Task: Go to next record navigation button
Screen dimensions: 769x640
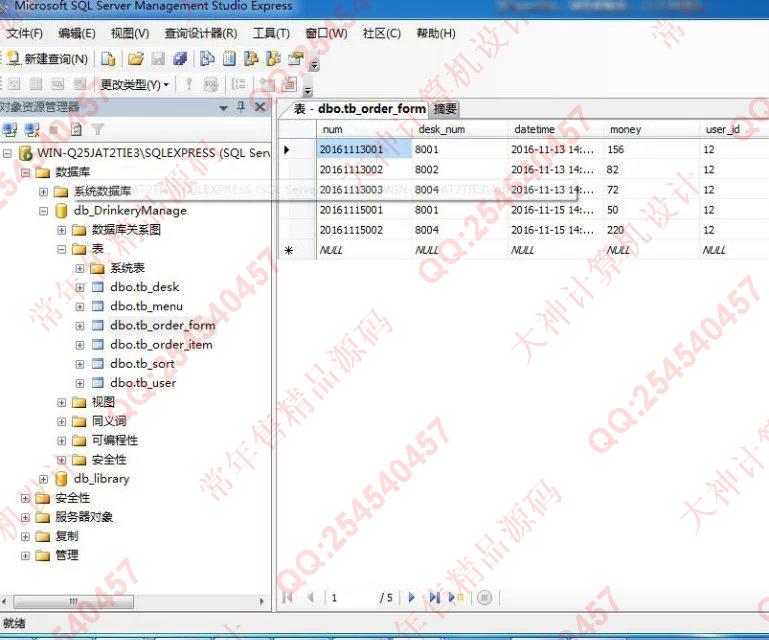Action: 411,597
